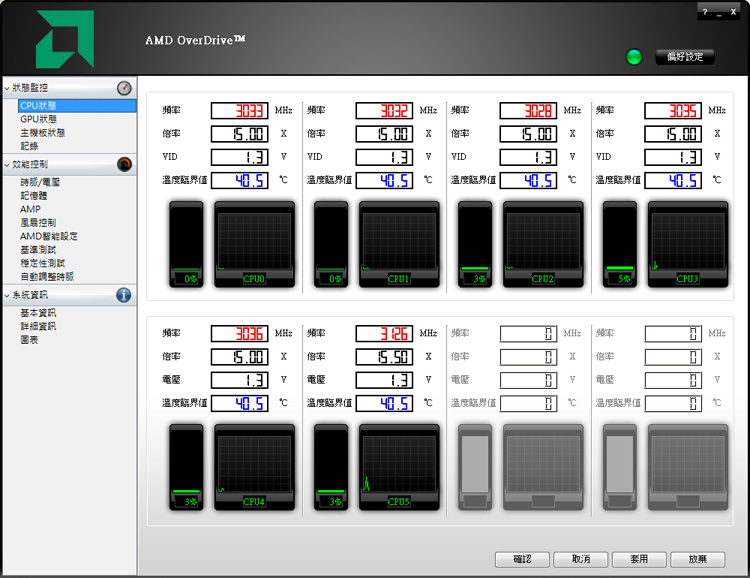Click CPU0 multiplier field showing 15.00
Image resolution: width=750 pixels, height=578 pixels.
[x=240, y=134]
